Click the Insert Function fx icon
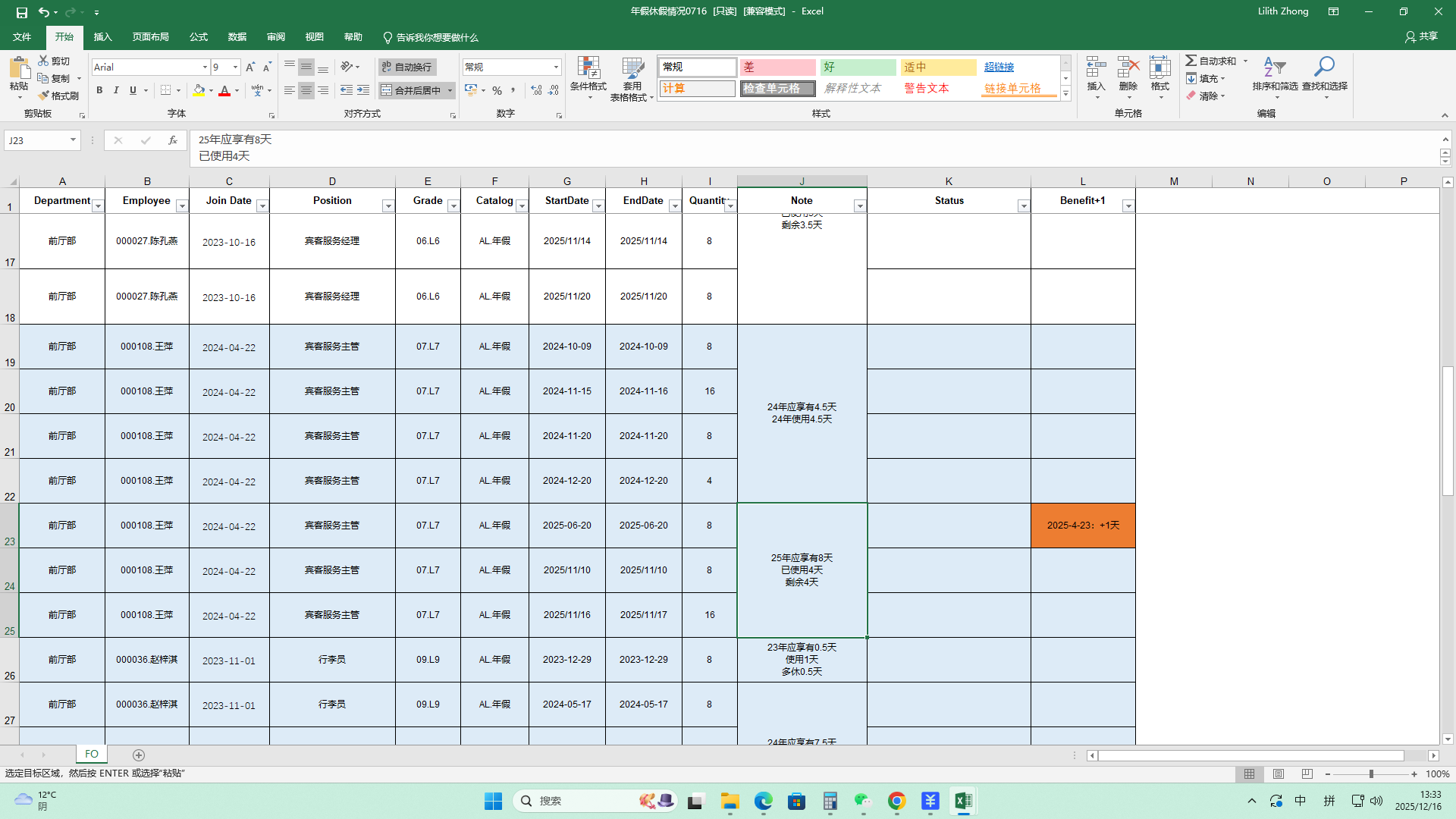Screen dimensions: 1456x819 tap(173, 140)
